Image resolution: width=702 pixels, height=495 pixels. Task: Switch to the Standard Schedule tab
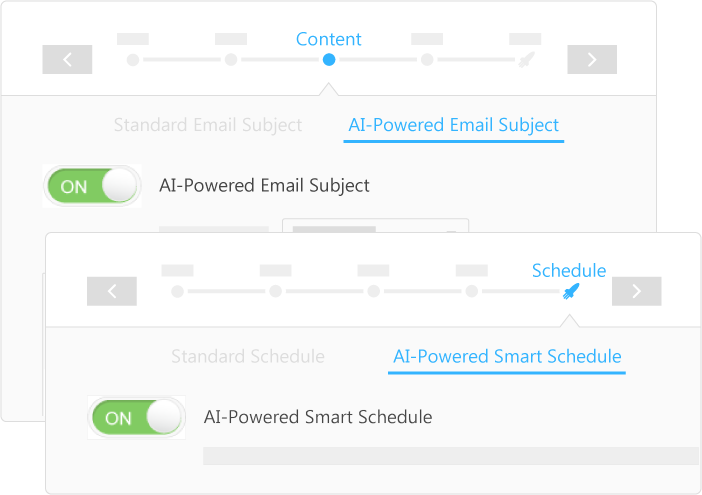248,357
